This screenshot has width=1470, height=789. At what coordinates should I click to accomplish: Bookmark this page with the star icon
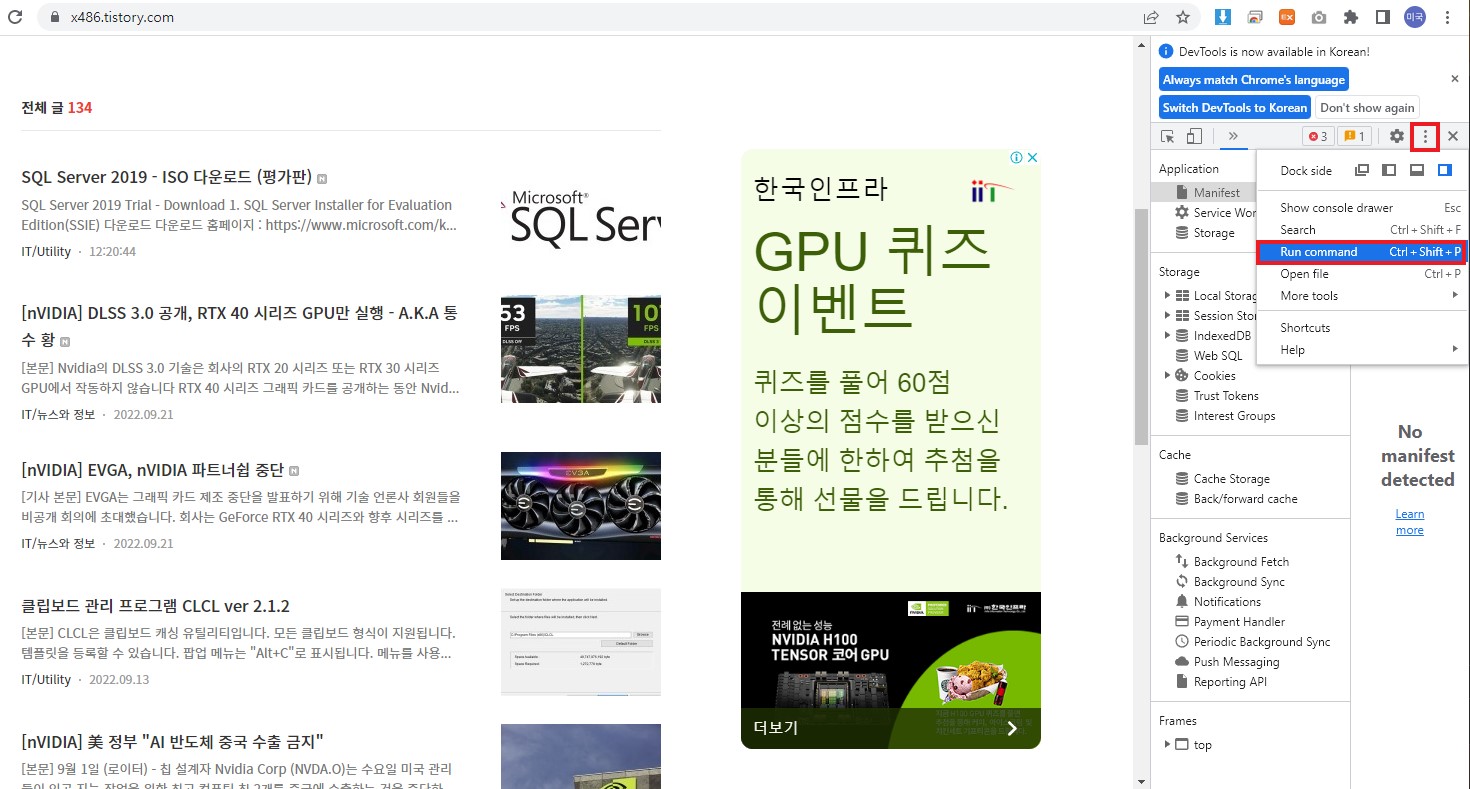tap(1183, 17)
